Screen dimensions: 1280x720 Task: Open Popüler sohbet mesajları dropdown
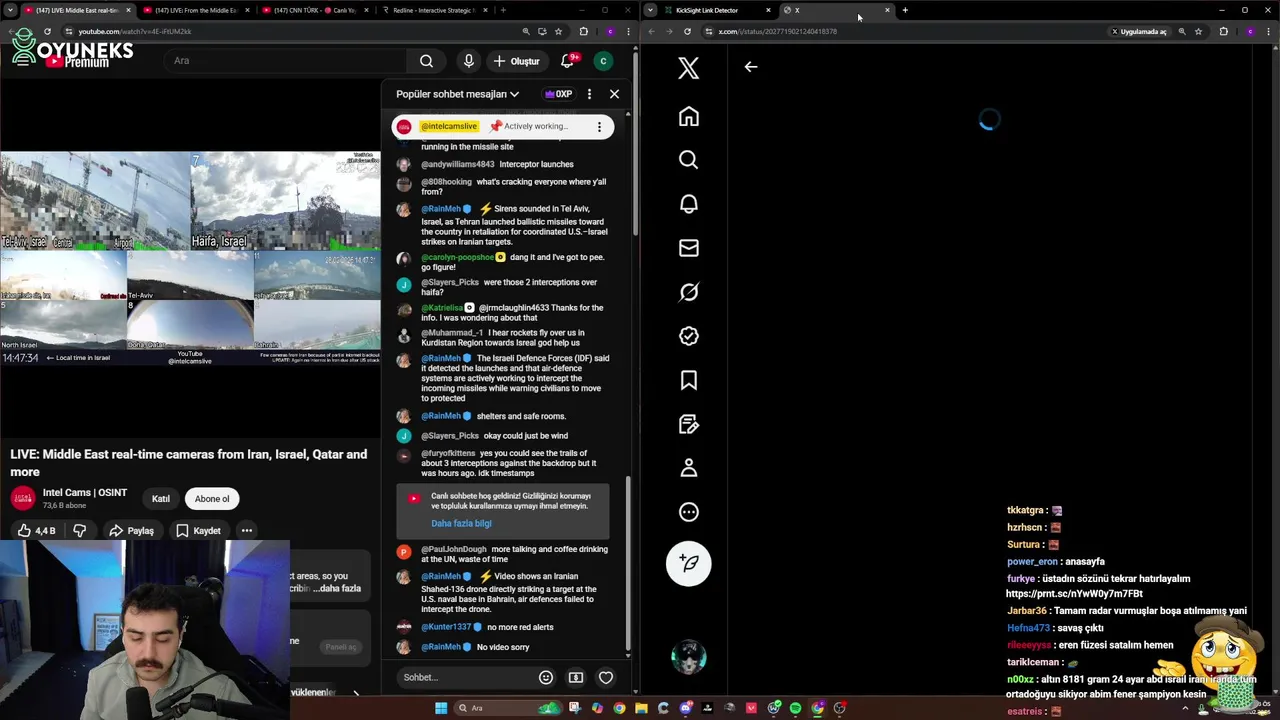pyautogui.click(x=457, y=94)
